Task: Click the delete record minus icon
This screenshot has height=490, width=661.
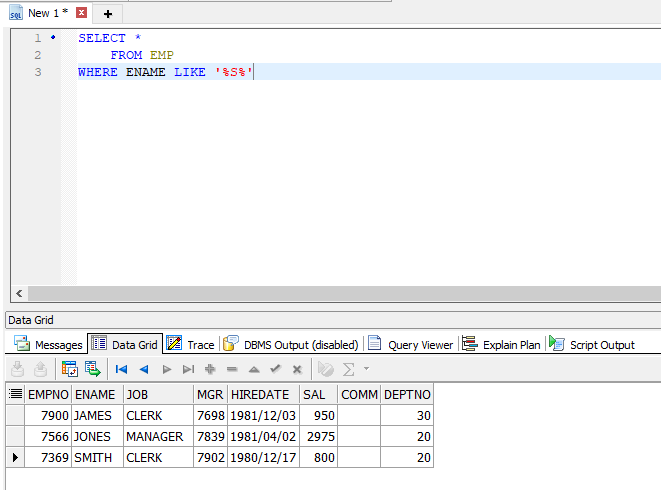Action: 232,369
